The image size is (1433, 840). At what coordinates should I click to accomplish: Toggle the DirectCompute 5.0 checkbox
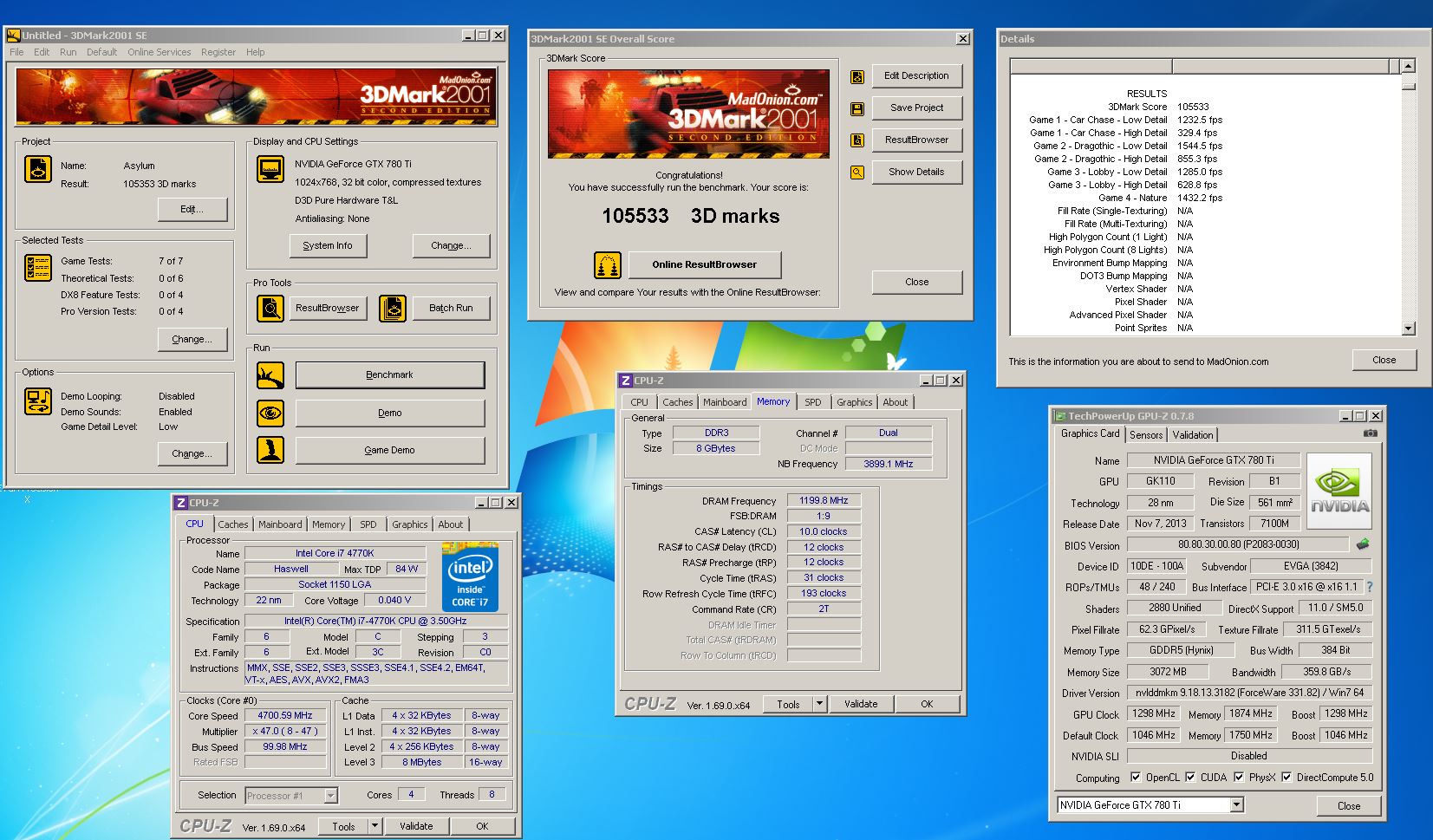(x=1286, y=777)
